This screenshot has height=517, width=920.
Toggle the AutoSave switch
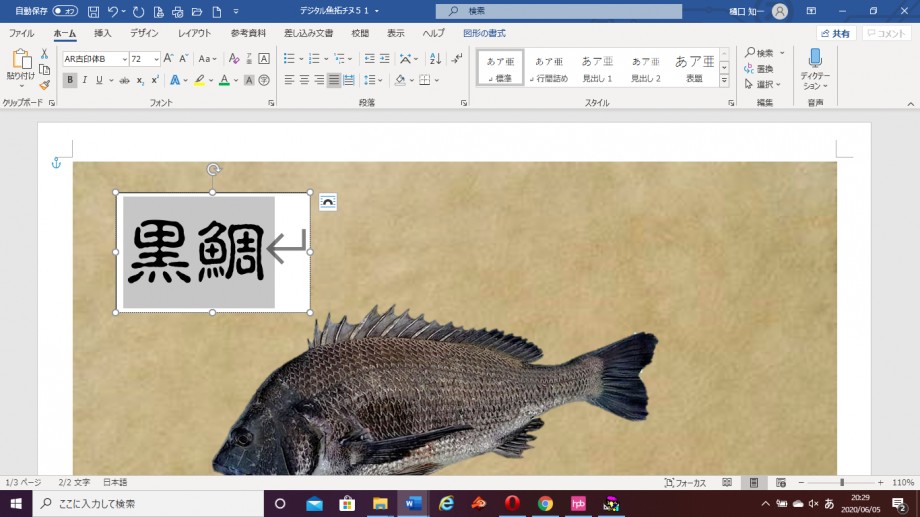[65, 11]
